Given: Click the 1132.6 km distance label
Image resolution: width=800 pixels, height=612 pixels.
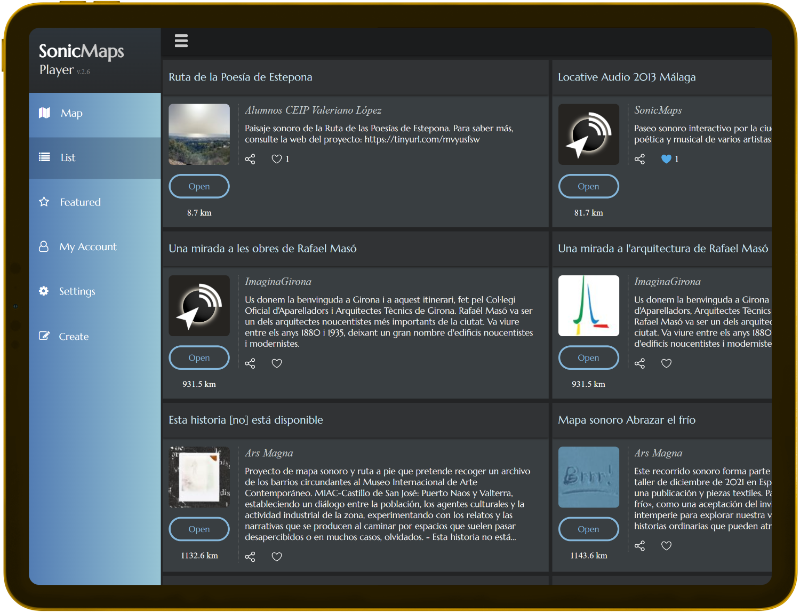Looking at the screenshot, I should point(199,555).
